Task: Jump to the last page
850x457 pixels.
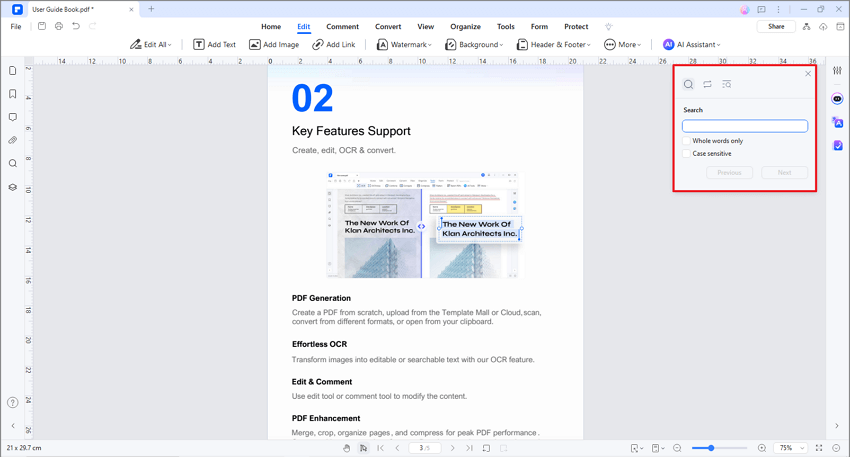Action: (x=469, y=448)
